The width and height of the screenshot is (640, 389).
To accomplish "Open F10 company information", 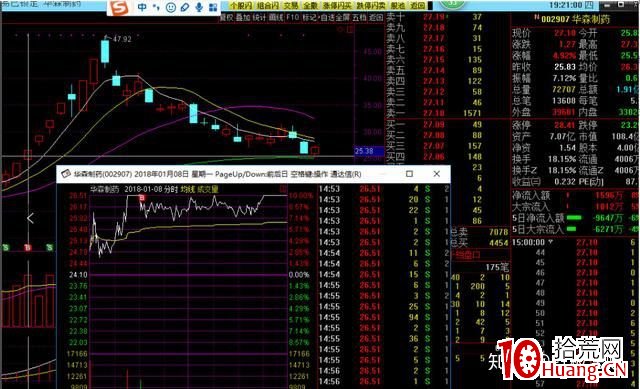I will 293,18.
